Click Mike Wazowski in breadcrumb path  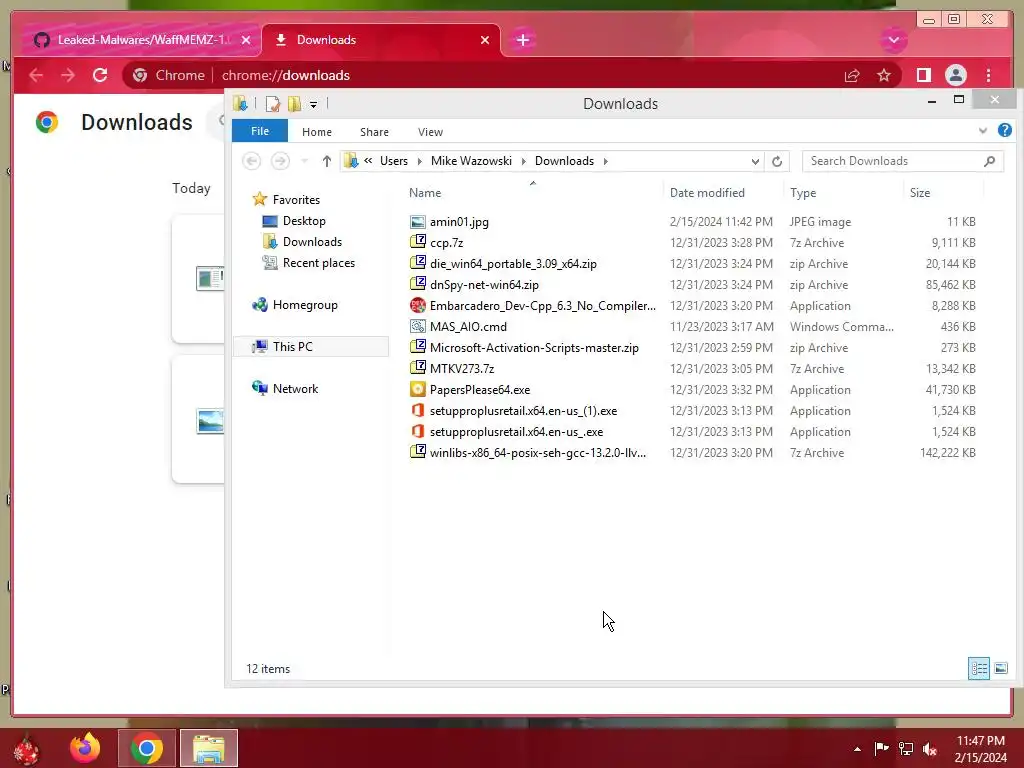click(471, 161)
